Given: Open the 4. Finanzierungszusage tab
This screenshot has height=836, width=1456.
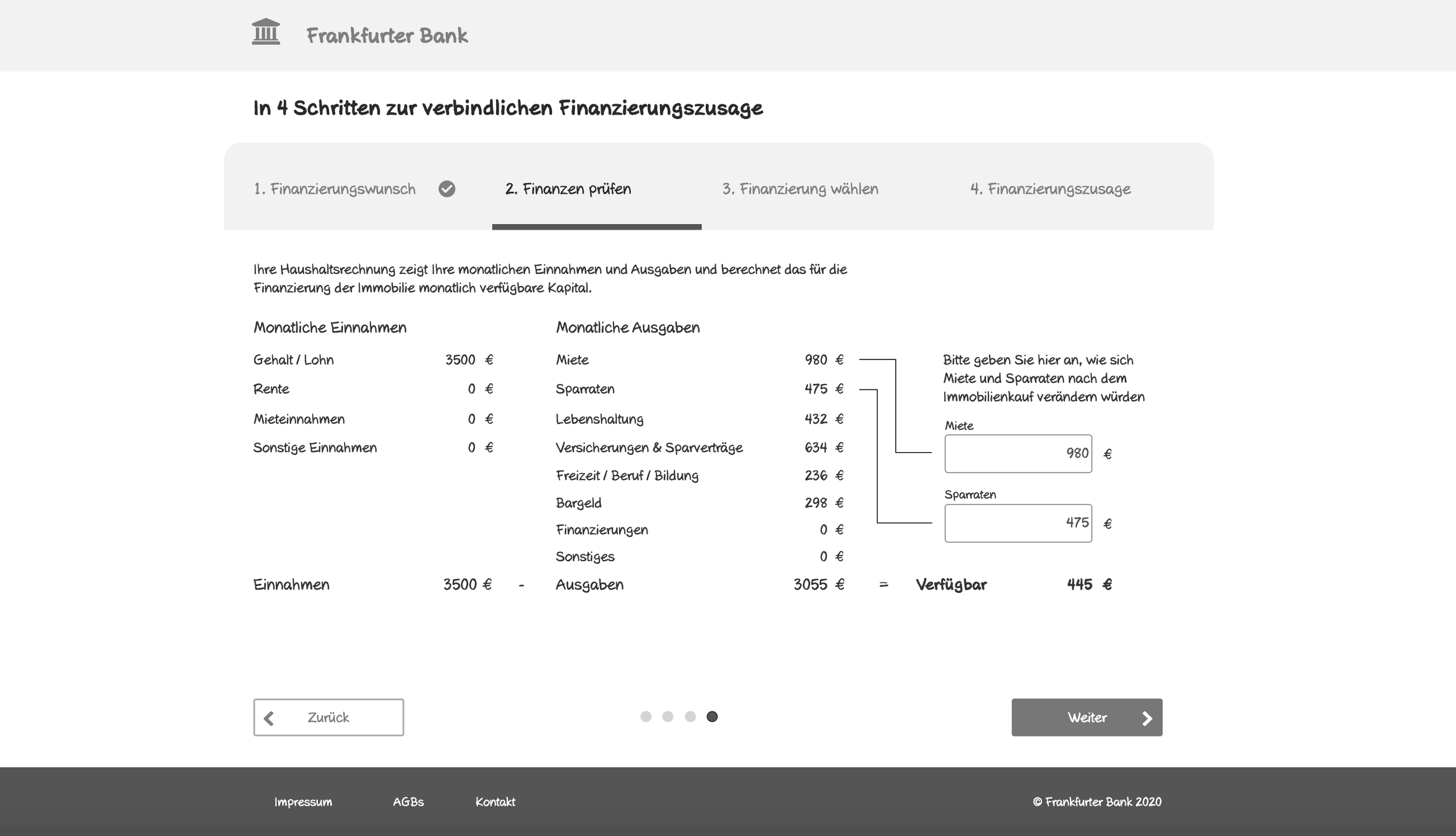Looking at the screenshot, I should [1050, 189].
